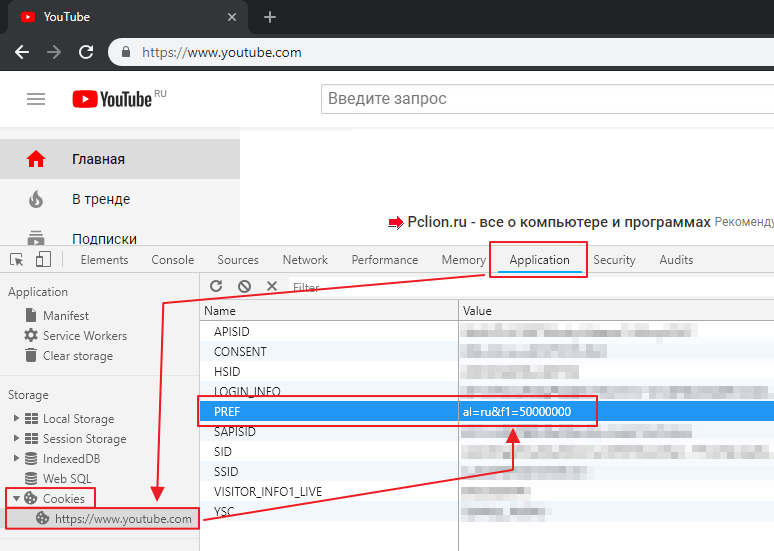The width and height of the screenshot is (774, 551).
Task: Select the CONSENT cookie row
Action: [487, 352]
